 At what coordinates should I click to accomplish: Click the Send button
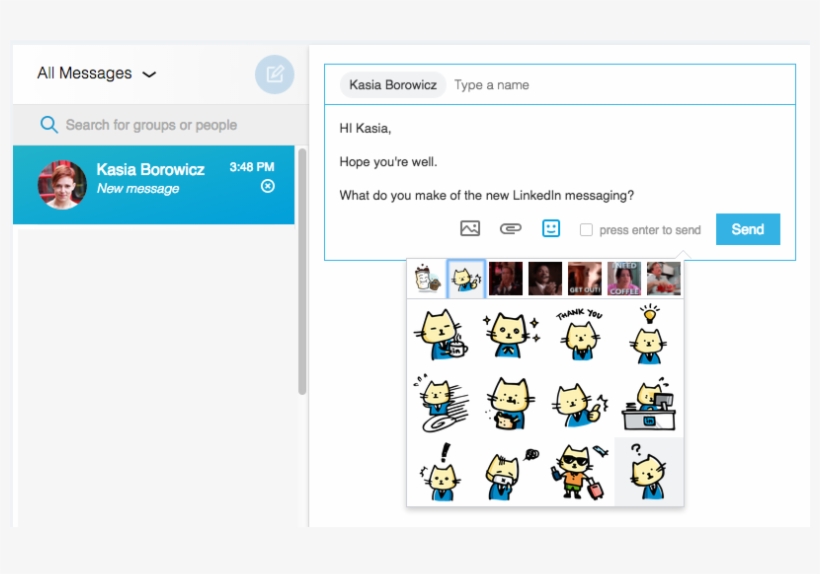748,229
